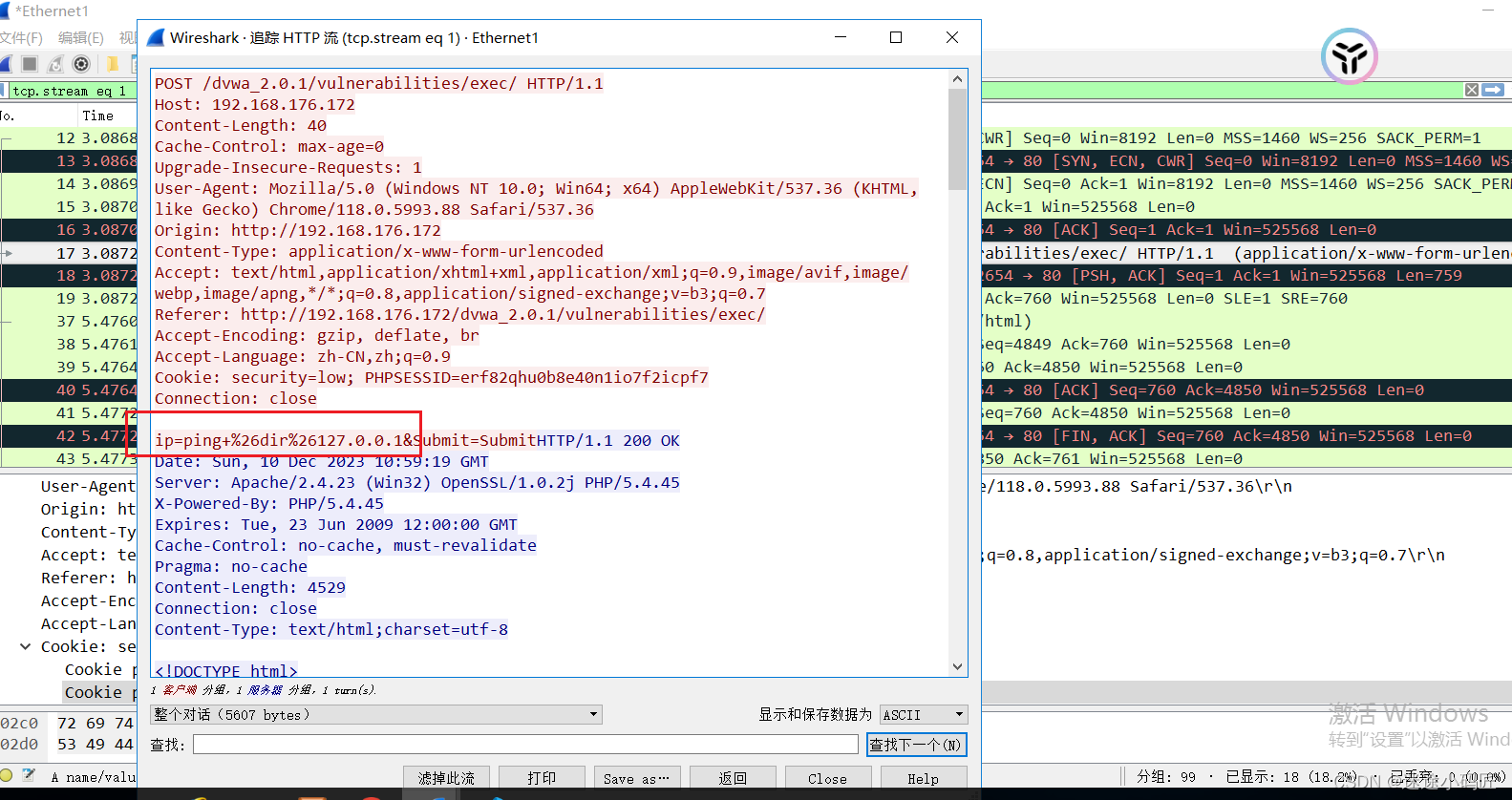The image size is (1512, 800).
Task: Close the Follow HTTP Stream dialog with X
Action: point(952,37)
